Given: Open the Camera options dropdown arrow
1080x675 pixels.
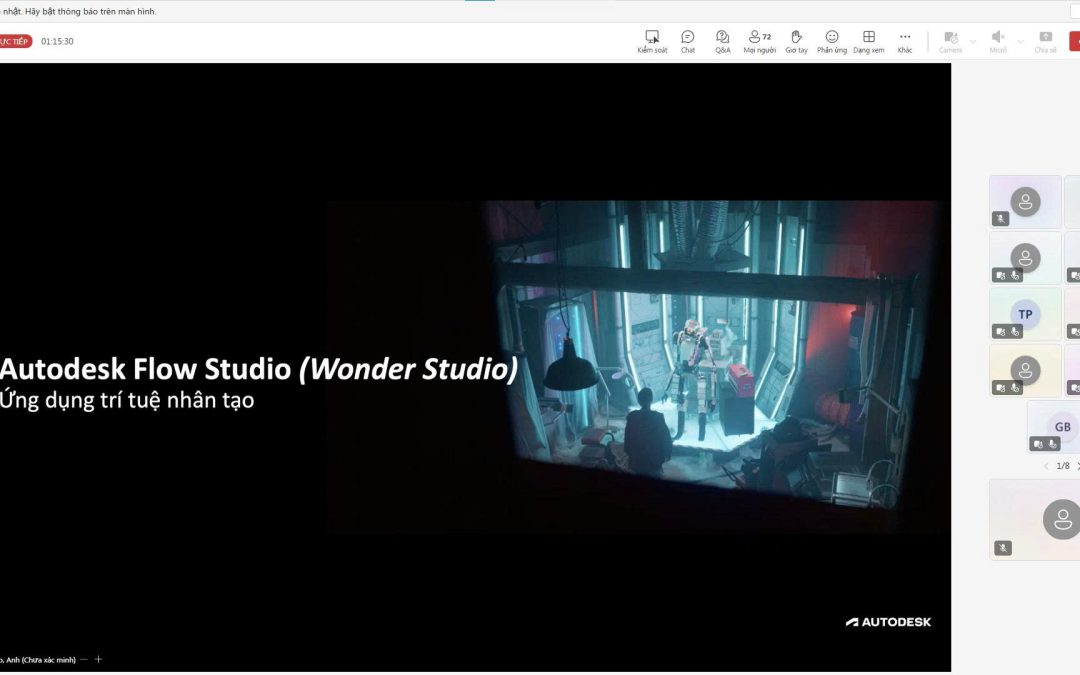Looking at the screenshot, I should [x=973, y=42].
